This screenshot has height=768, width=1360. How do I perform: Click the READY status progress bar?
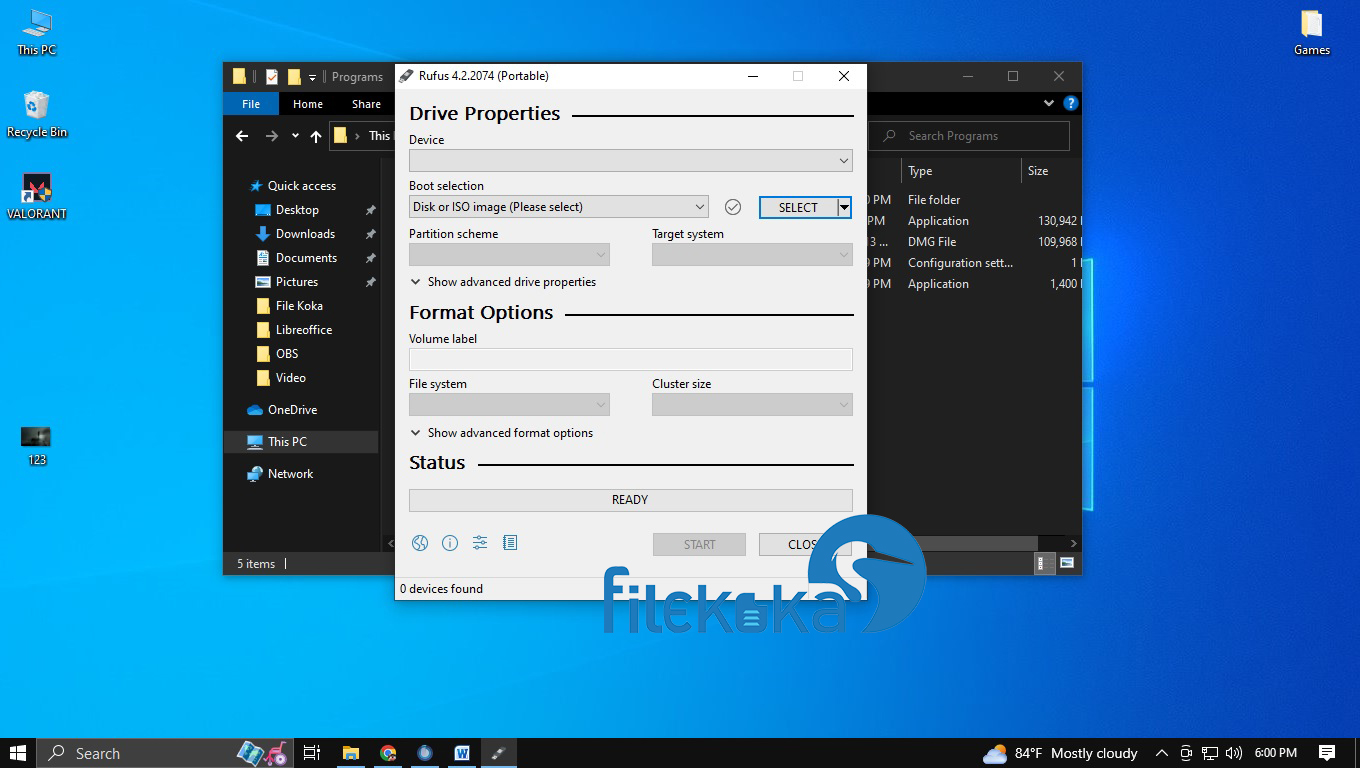(x=631, y=500)
